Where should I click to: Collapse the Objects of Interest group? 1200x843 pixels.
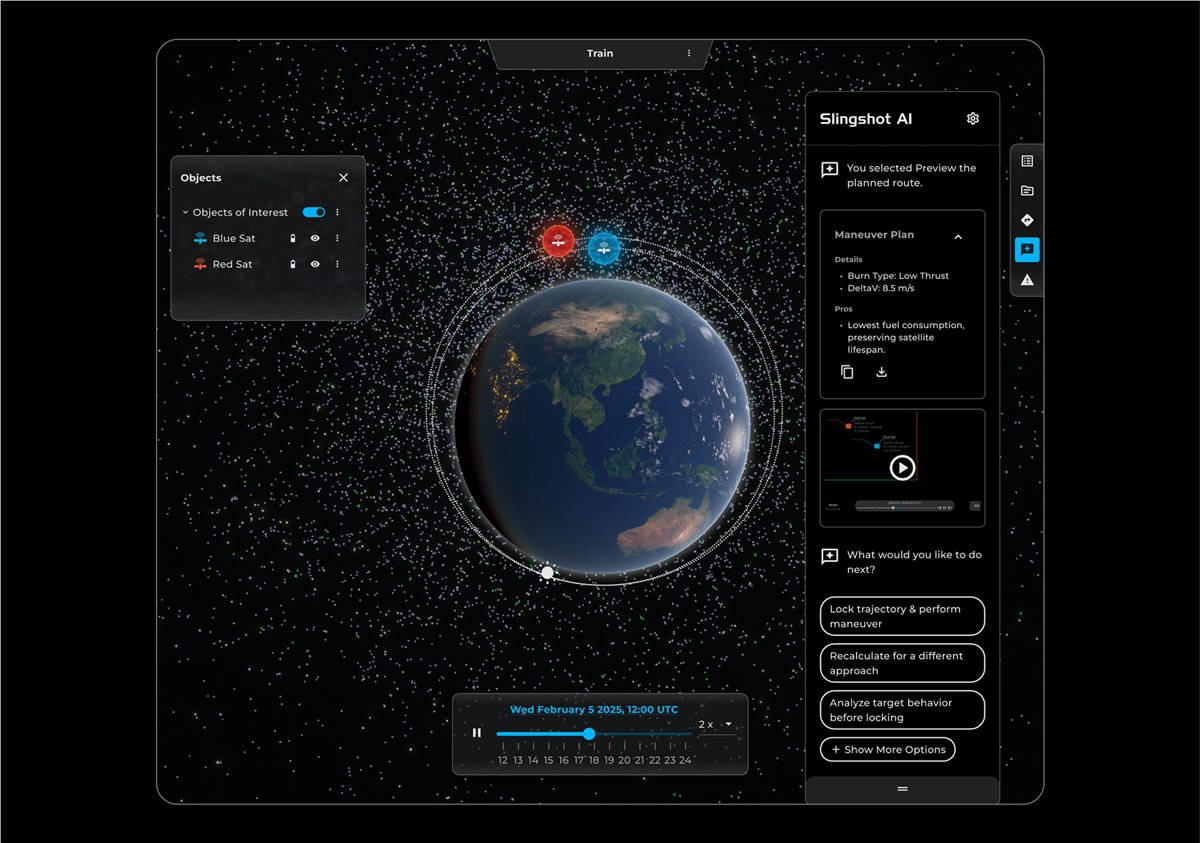click(186, 213)
